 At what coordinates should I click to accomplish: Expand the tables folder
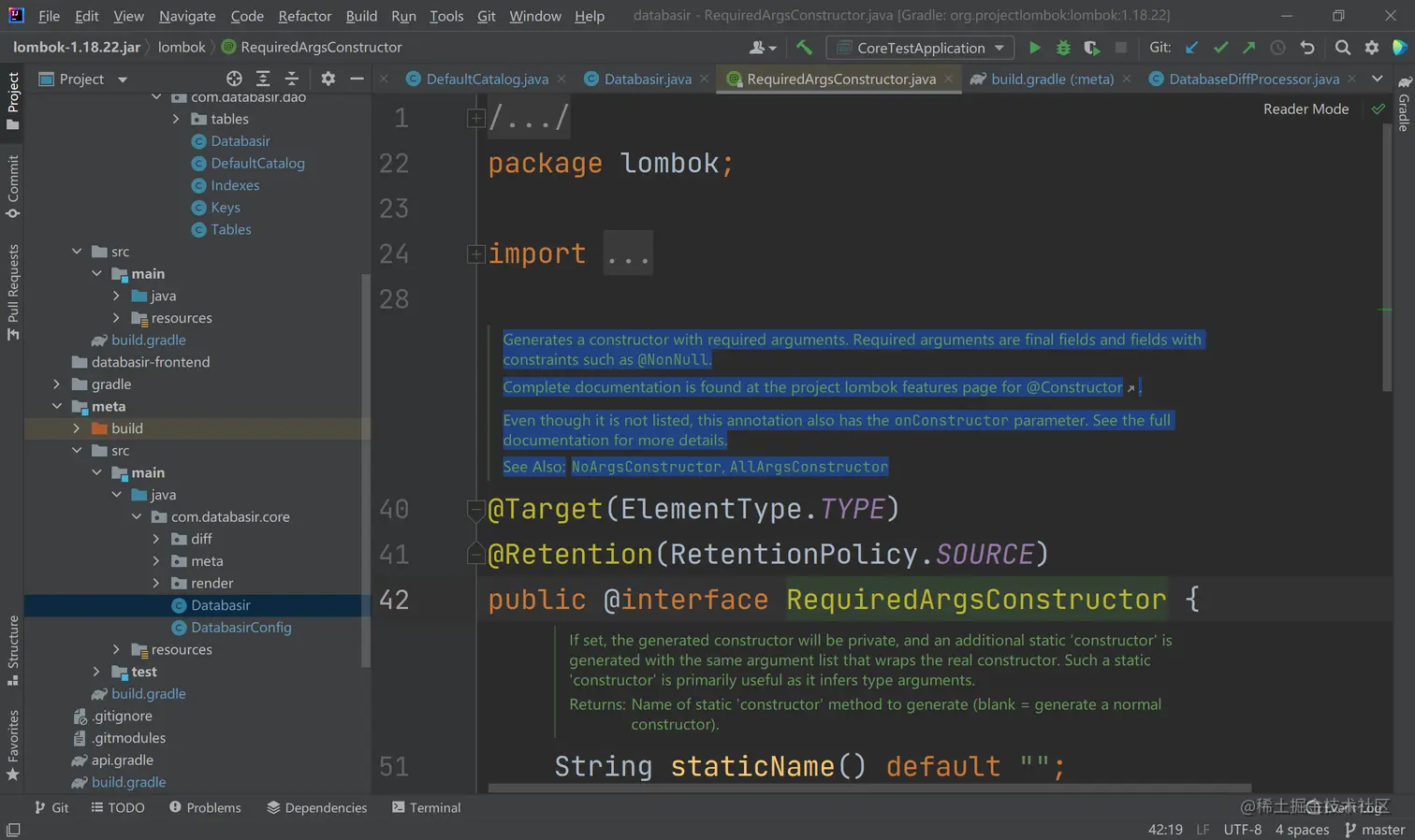pyautogui.click(x=176, y=119)
